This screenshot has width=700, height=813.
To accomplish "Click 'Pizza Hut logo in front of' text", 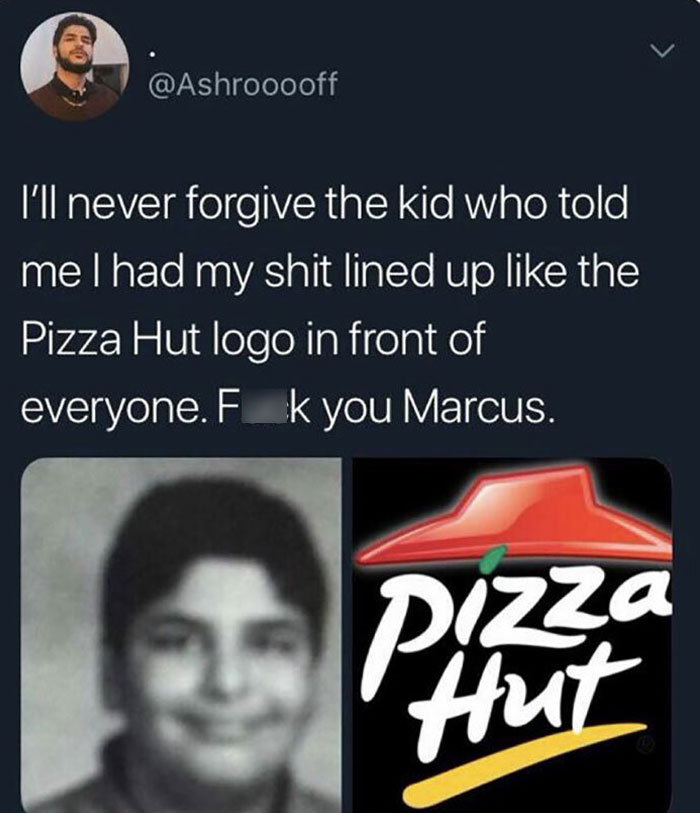I will pos(253,342).
